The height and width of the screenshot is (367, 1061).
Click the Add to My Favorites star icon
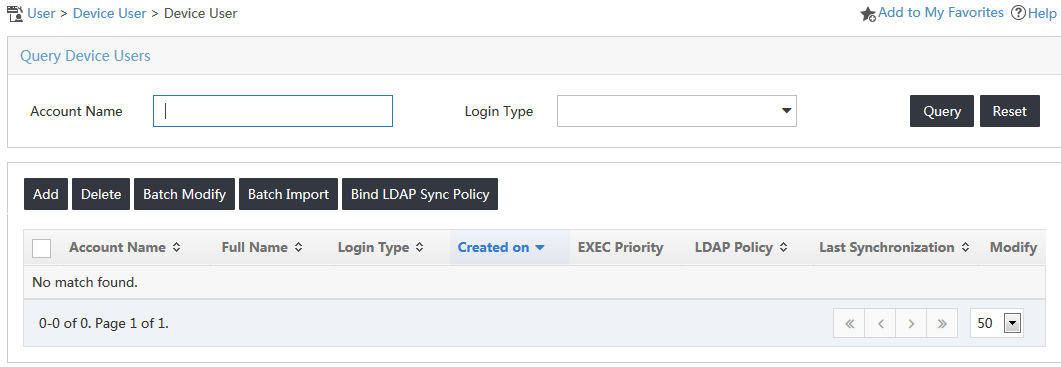click(868, 14)
